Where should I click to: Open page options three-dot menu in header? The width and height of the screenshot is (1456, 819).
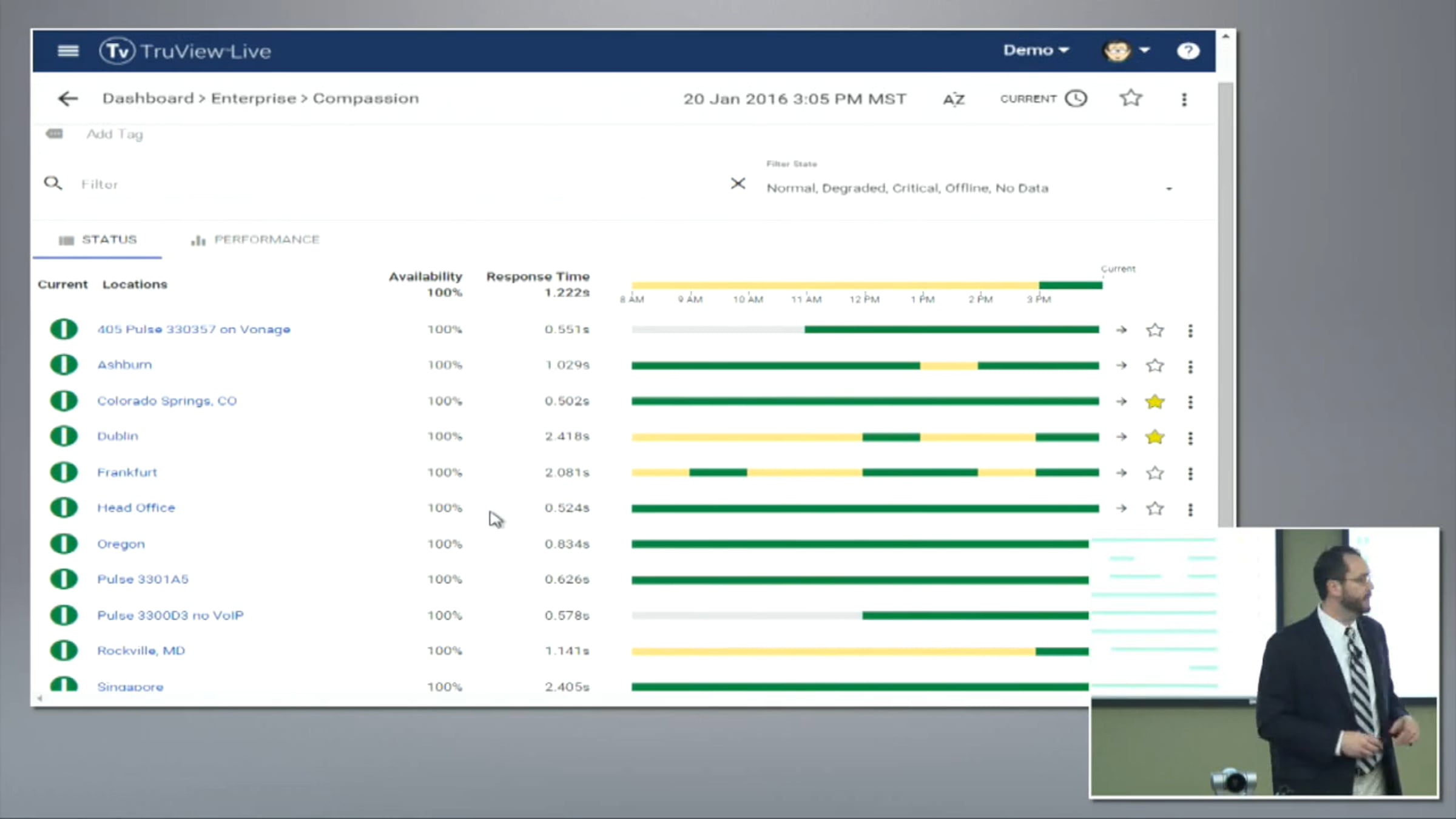tap(1184, 99)
